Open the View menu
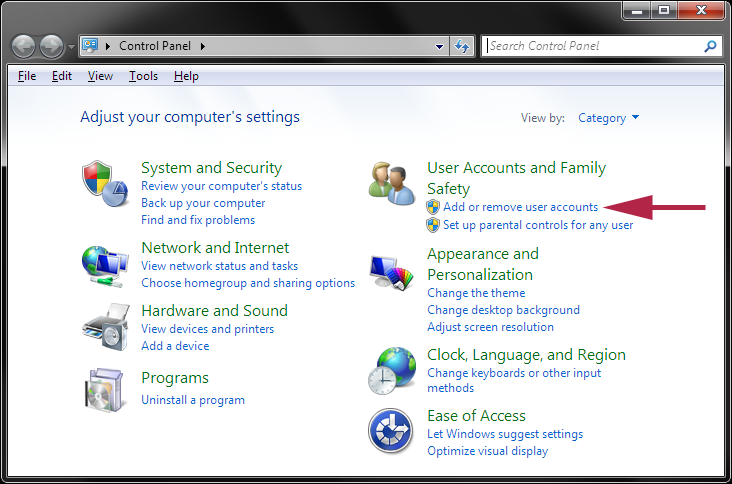The width and height of the screenshot is (732, 484). click(100, 76)
